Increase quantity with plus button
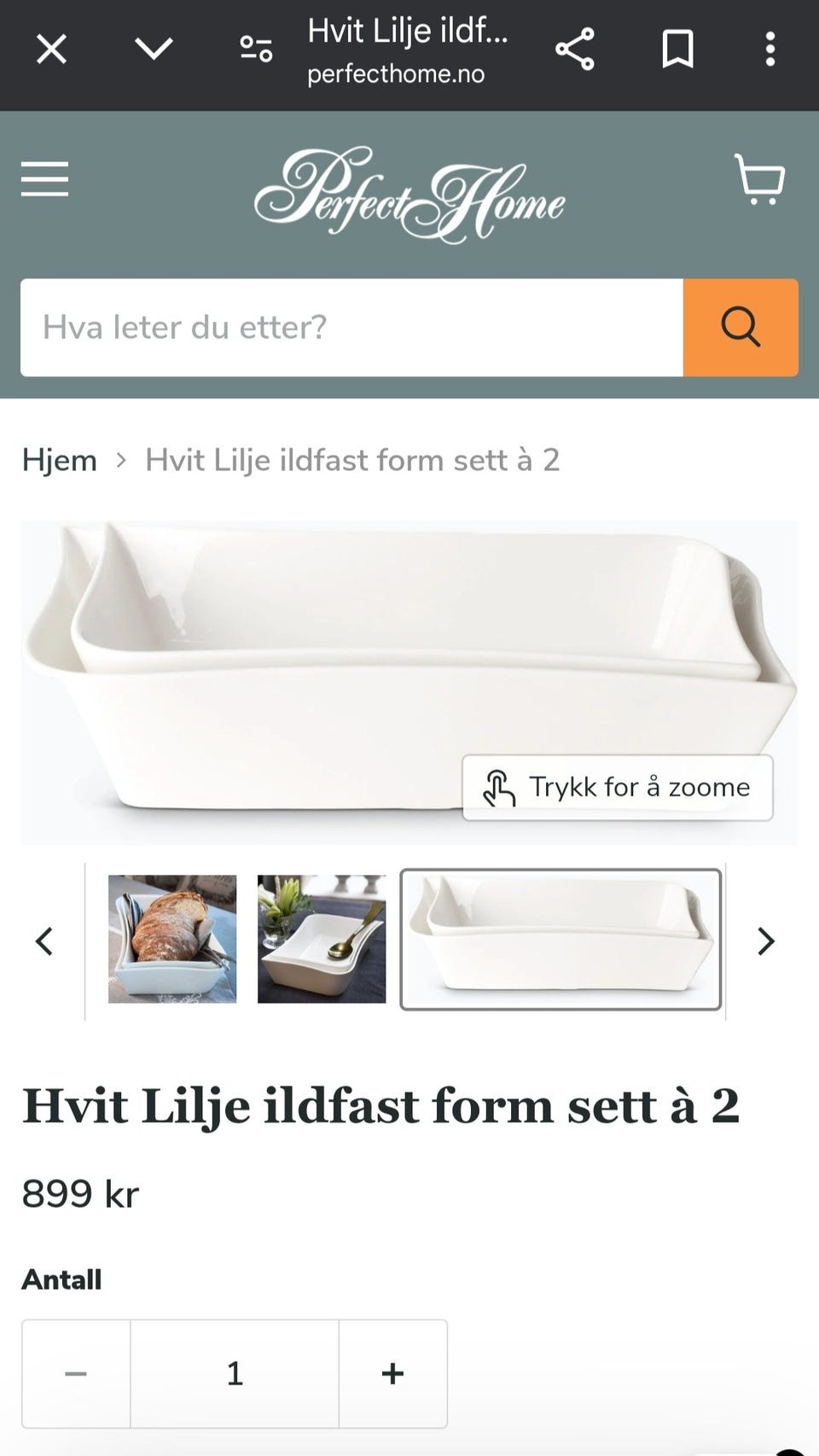Screen dimensions: 819x1456 click(x=392, y=1373)
